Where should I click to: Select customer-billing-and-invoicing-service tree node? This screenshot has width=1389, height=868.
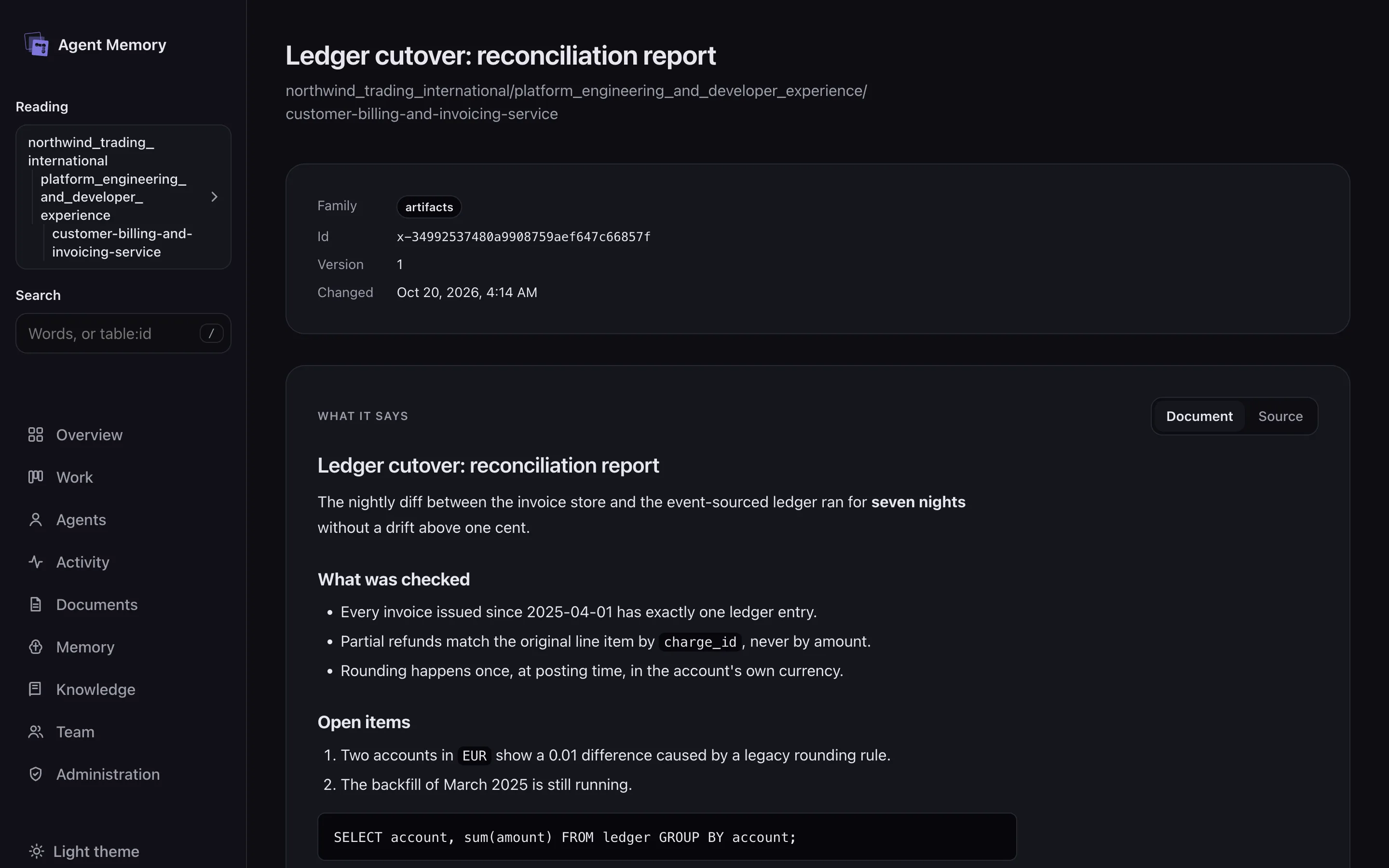click(x=122, y=243)
